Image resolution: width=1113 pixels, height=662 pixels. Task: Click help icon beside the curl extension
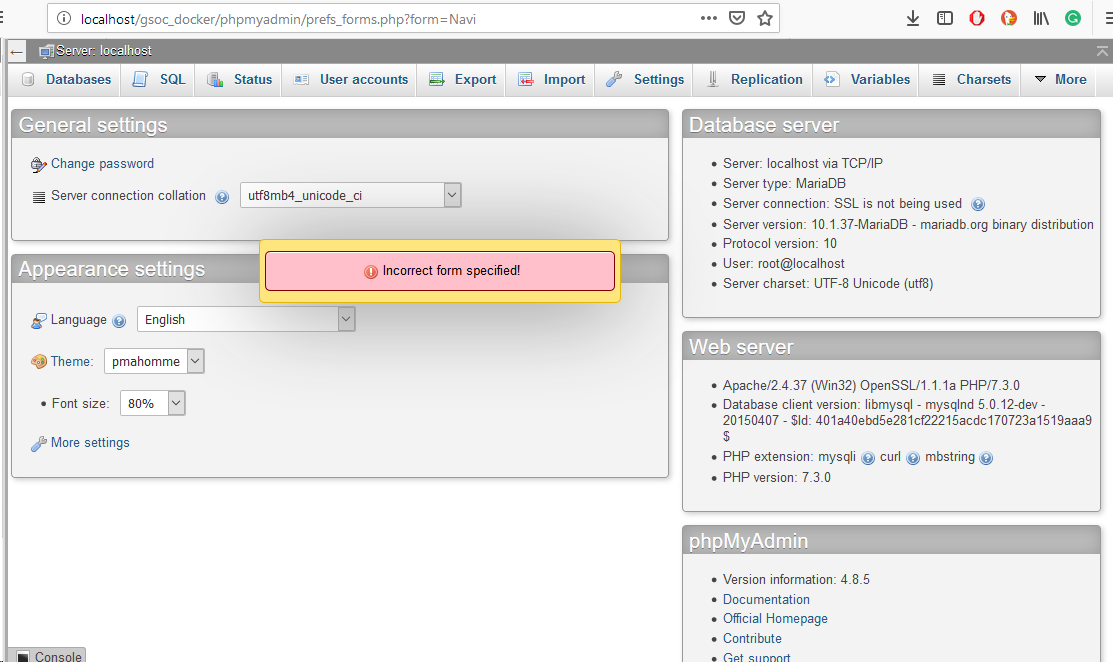coord(913,457)
